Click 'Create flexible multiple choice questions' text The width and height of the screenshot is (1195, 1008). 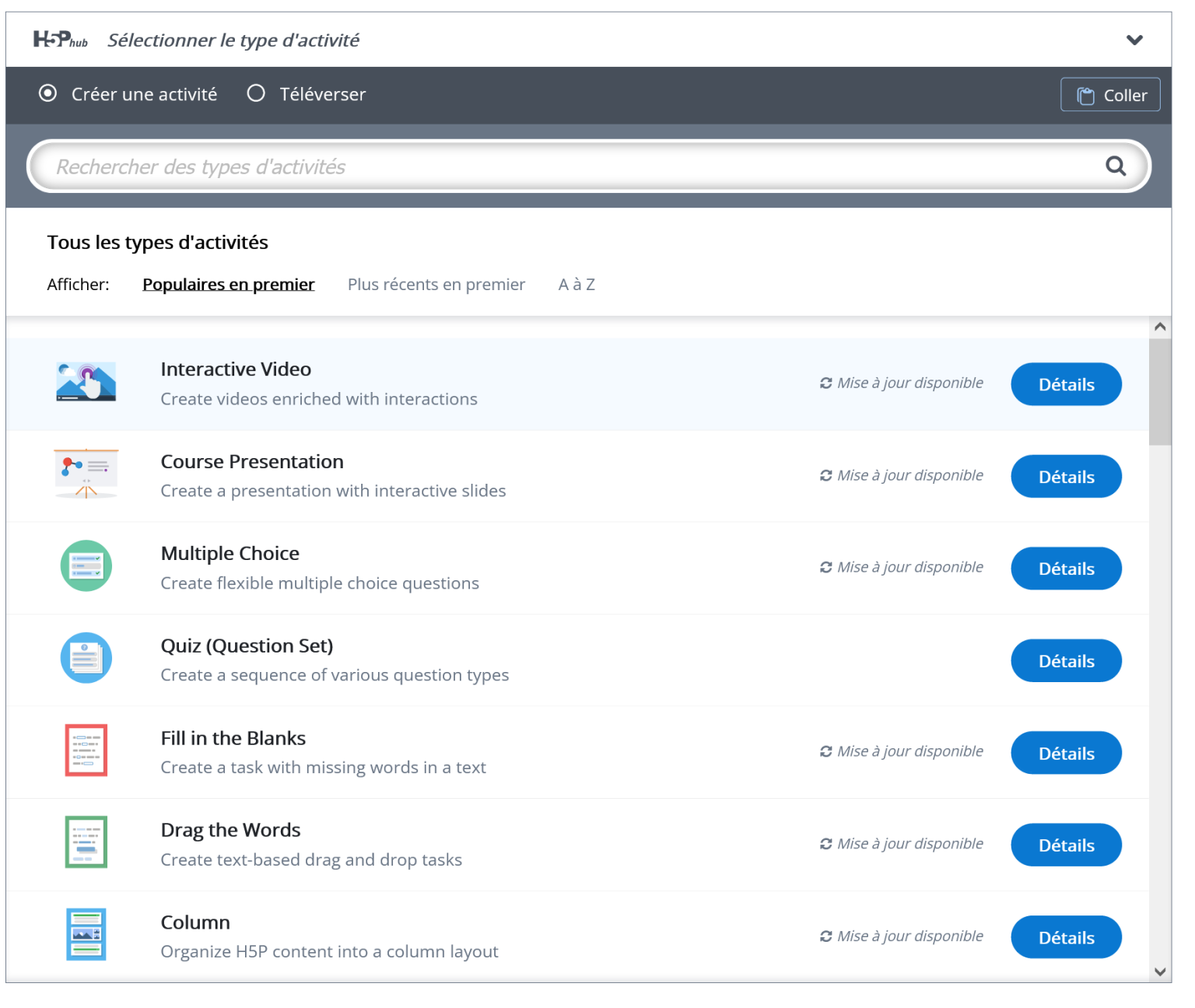pyautogui.click(x=320, y=583)
